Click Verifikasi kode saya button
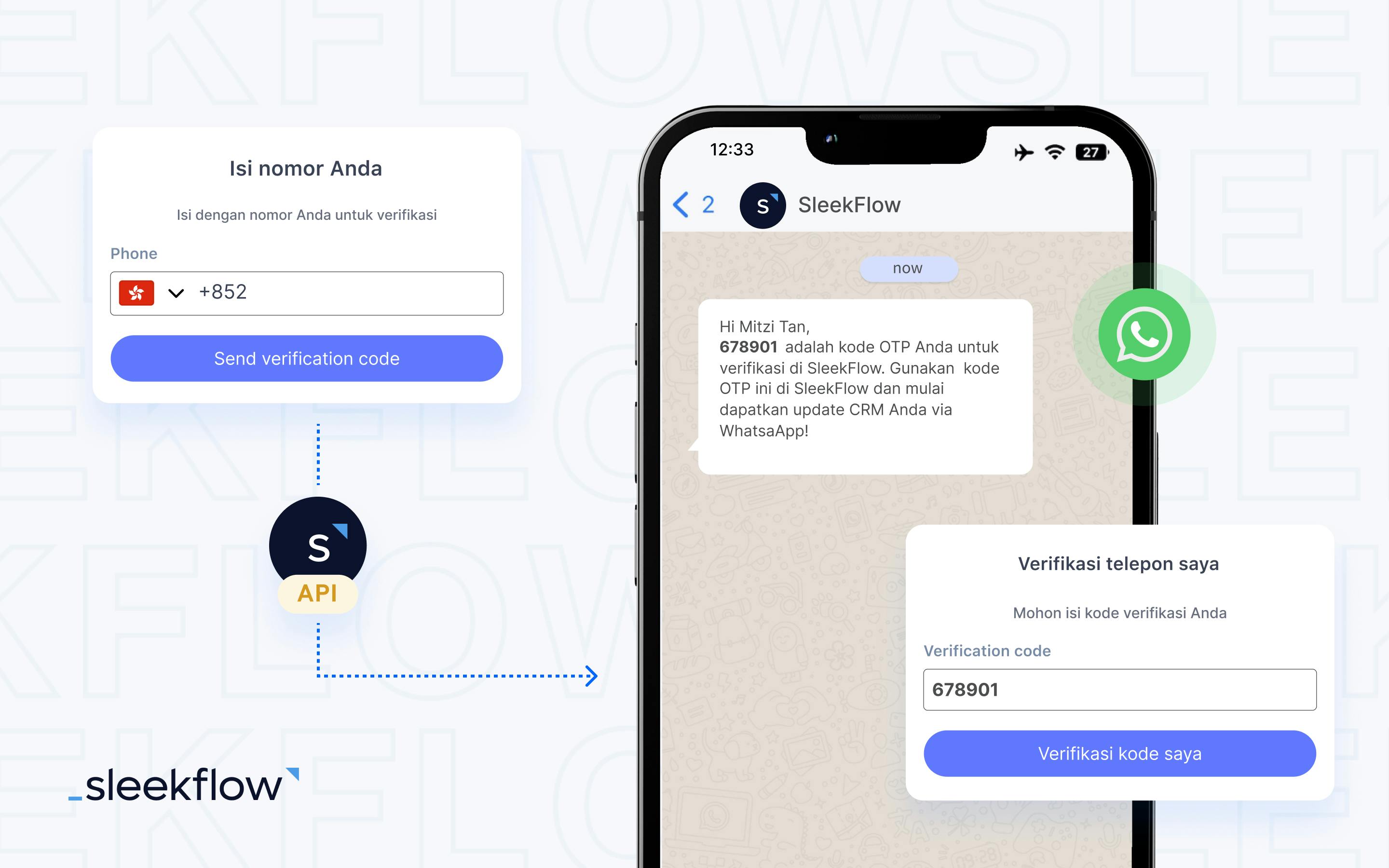Image resolution: width=1389 pixels, height=868 pixels. pyautogui.click(x=1118, y=753)
